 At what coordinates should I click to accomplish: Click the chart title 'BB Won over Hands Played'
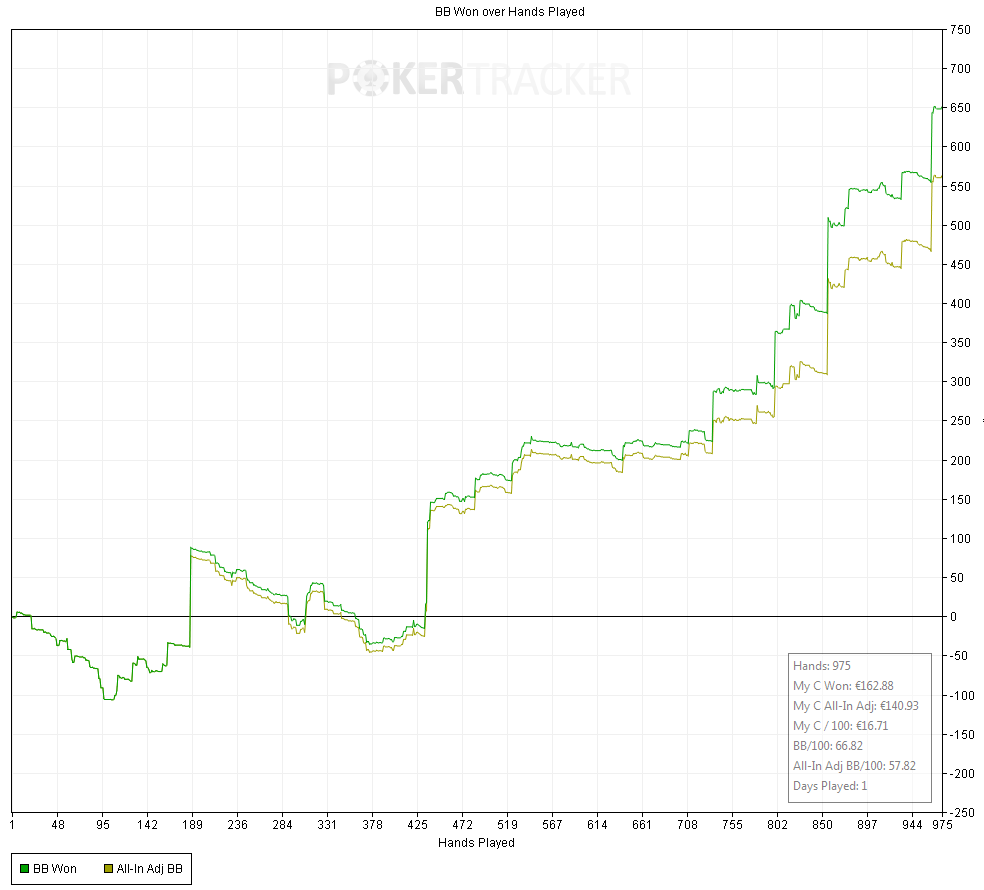pos(510,12)
